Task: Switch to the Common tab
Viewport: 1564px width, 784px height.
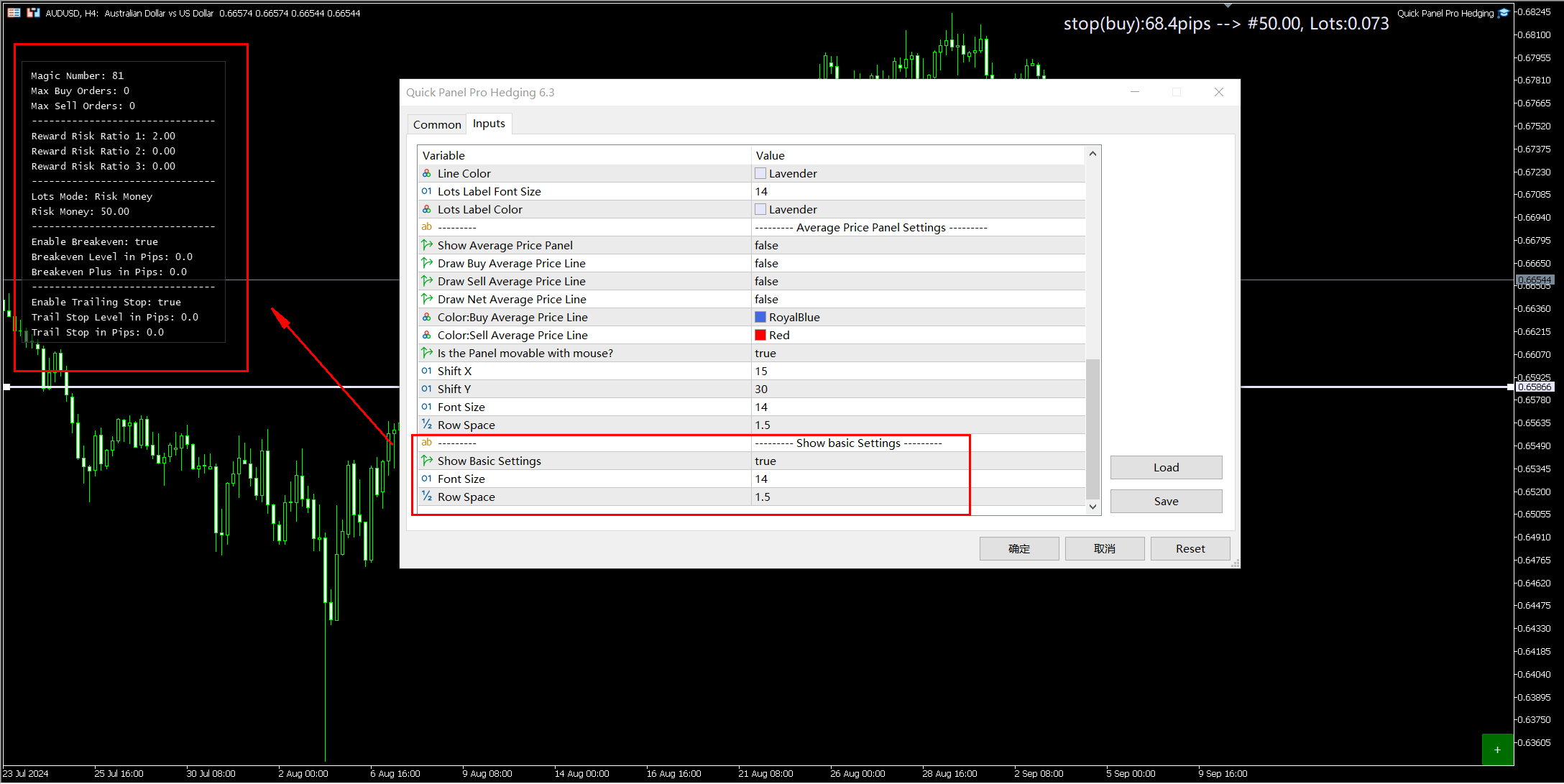Action: 437,124
